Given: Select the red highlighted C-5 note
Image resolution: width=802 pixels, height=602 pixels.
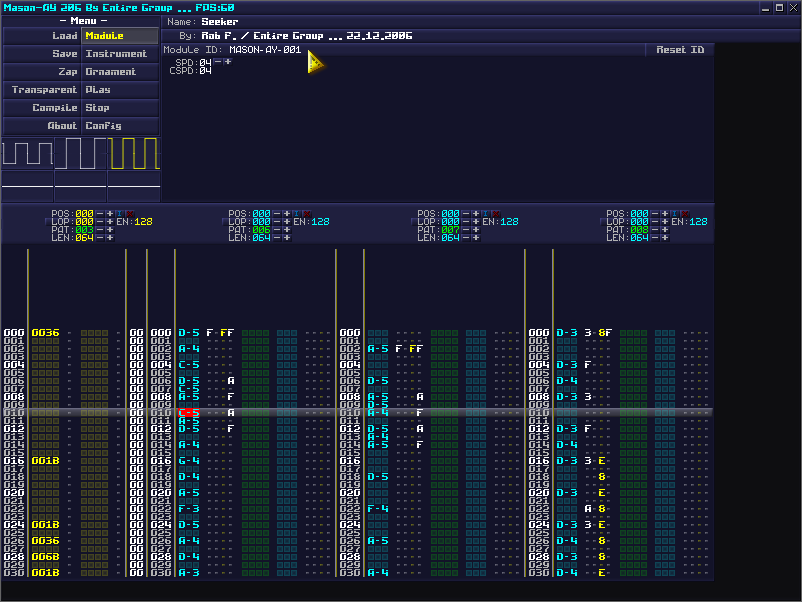Looking at the screenshot, I should click(x=189, y=413).
